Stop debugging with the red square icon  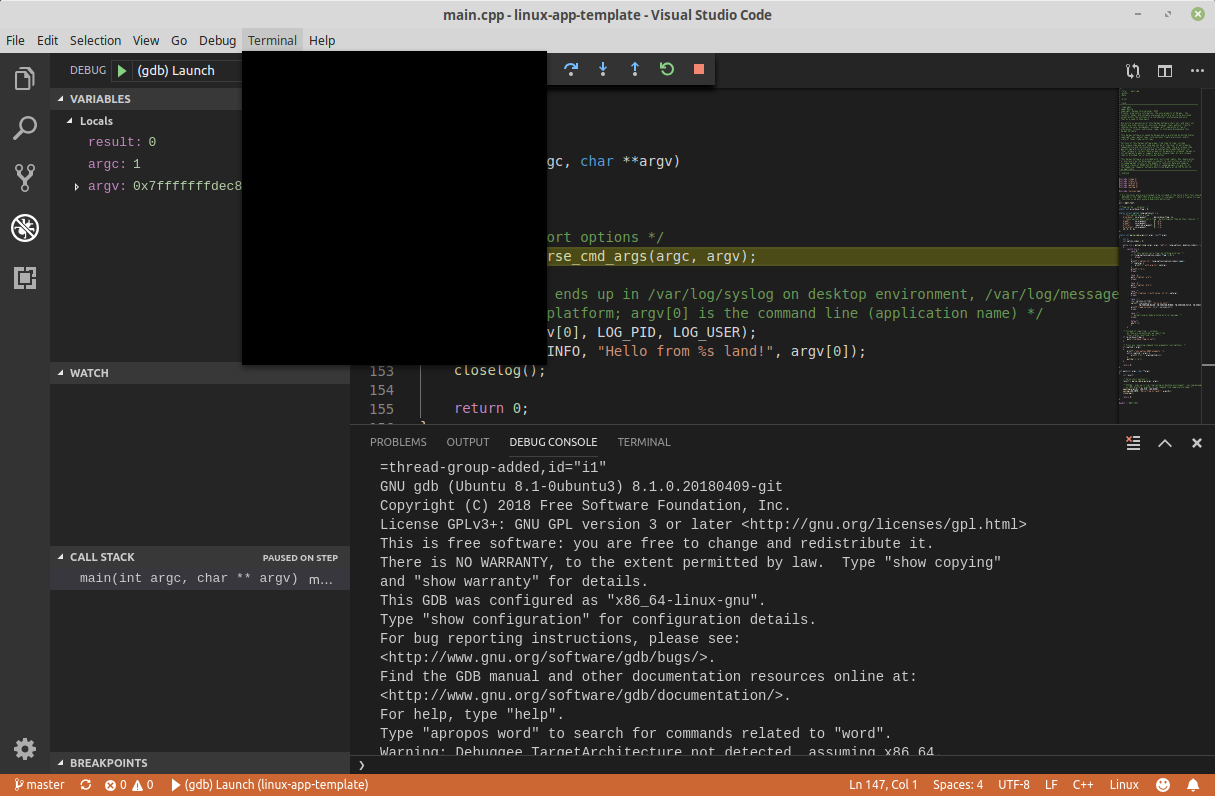click(697, 69)
